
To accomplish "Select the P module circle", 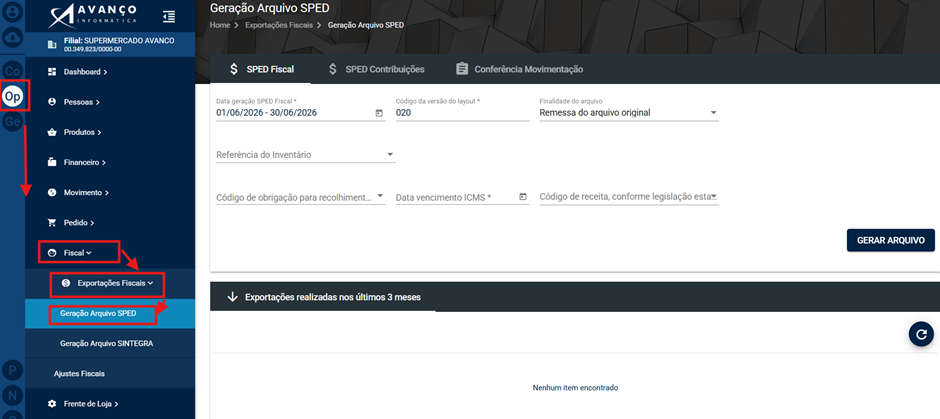I will (x=13, y=370).
